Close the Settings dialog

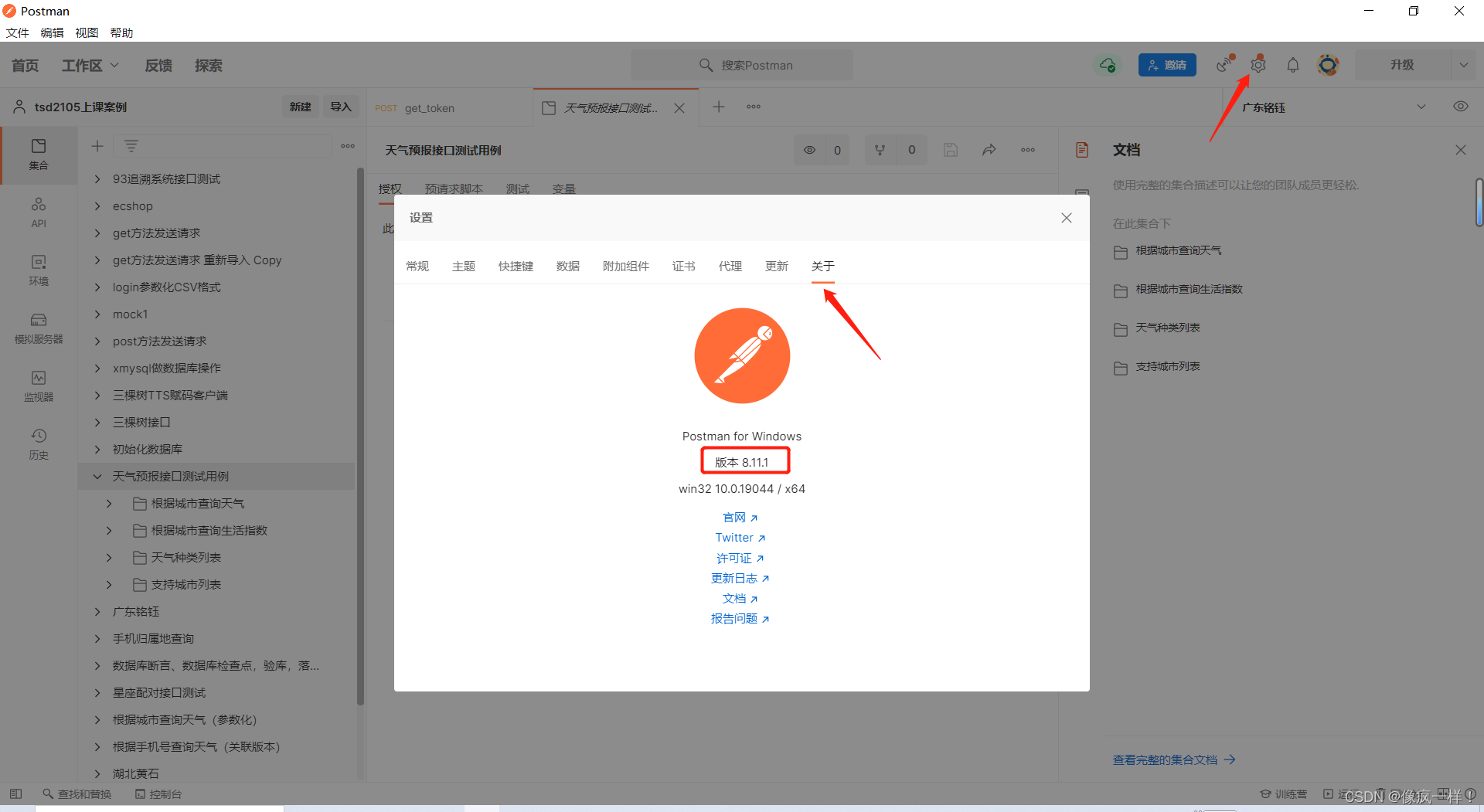(1067, 218)
